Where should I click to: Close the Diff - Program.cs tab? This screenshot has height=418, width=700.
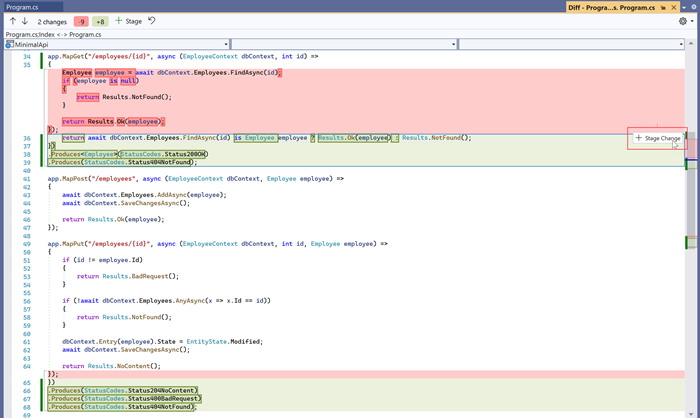pos(674,8)
